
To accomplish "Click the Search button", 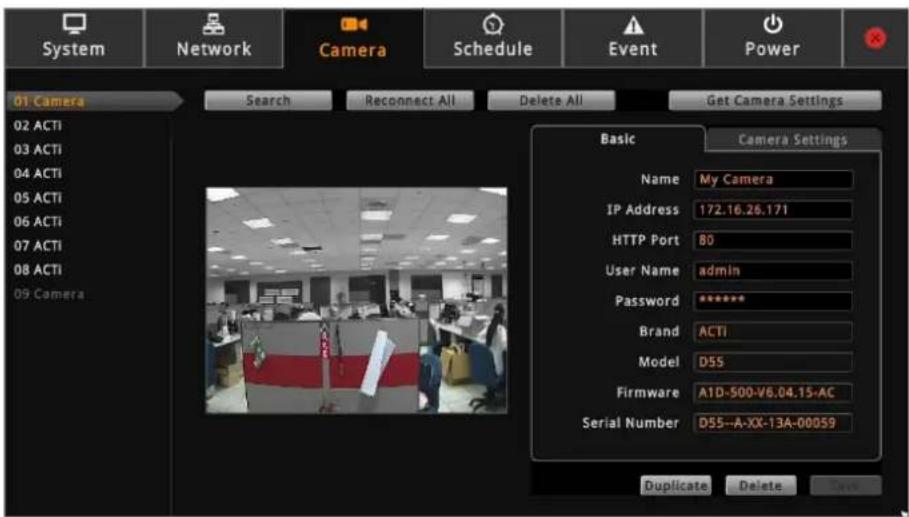I will [268, 100].
